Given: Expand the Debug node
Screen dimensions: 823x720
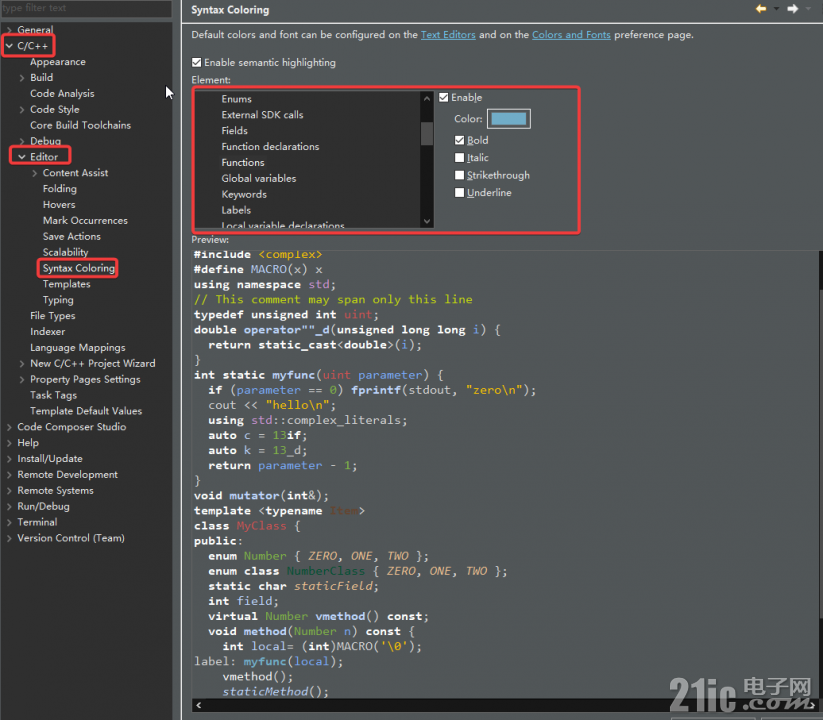Looking at the screenshot, I should pos(22,141).
